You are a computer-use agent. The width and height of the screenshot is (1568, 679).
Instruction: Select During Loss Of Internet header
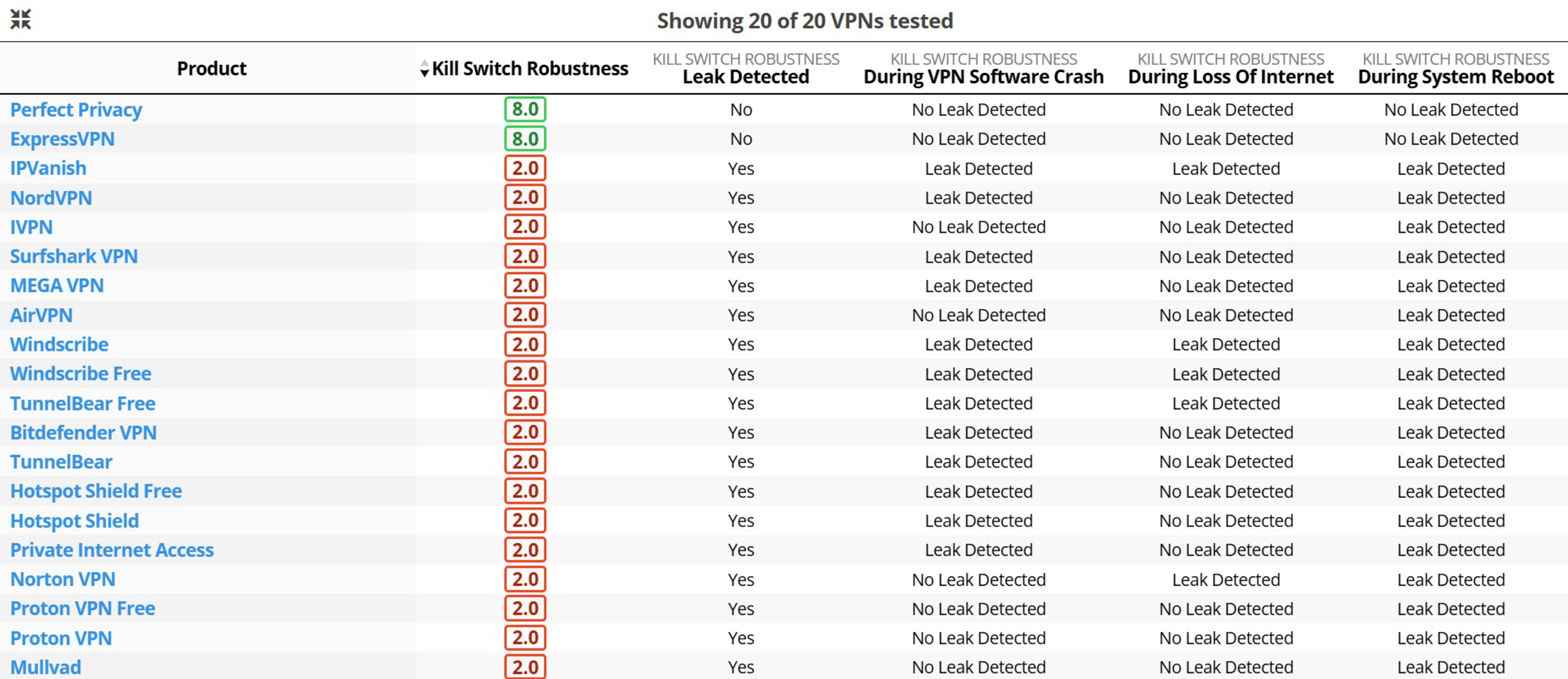pos(1230,77)
